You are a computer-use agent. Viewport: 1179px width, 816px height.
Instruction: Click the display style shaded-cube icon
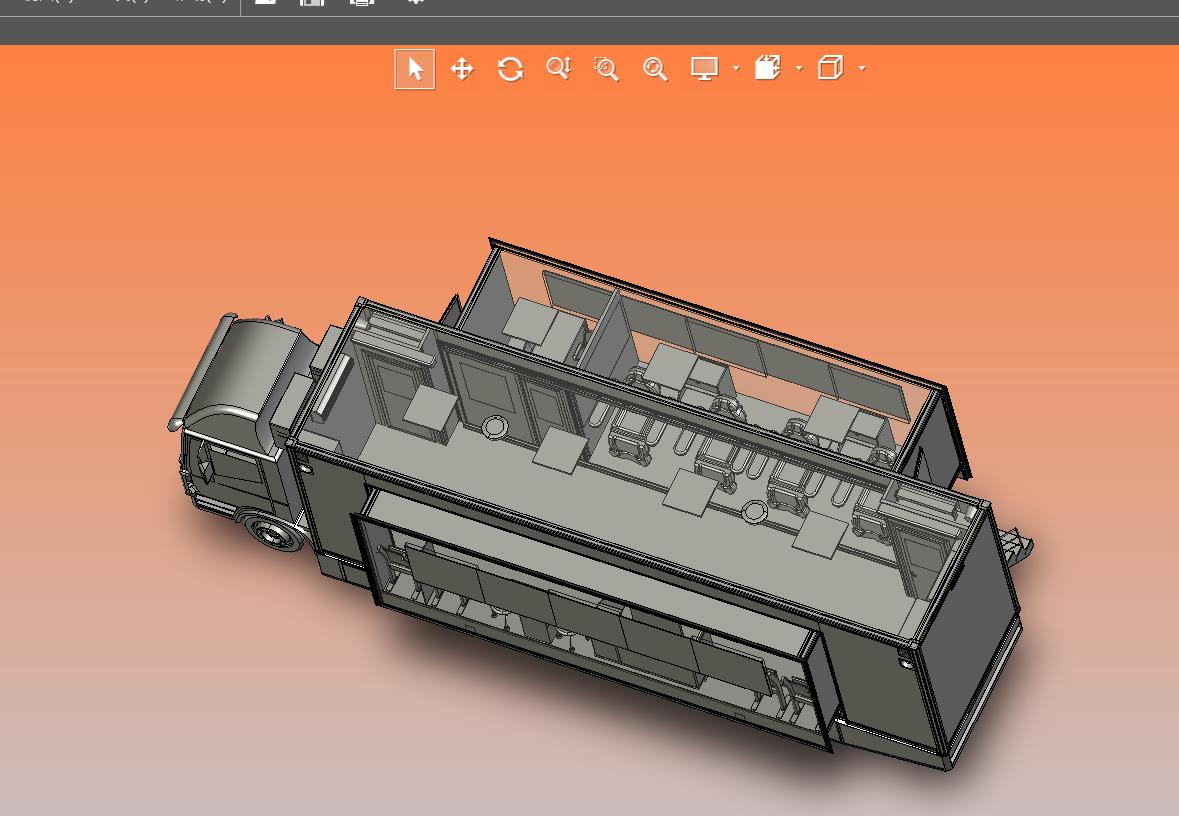[x=768, y=68]
